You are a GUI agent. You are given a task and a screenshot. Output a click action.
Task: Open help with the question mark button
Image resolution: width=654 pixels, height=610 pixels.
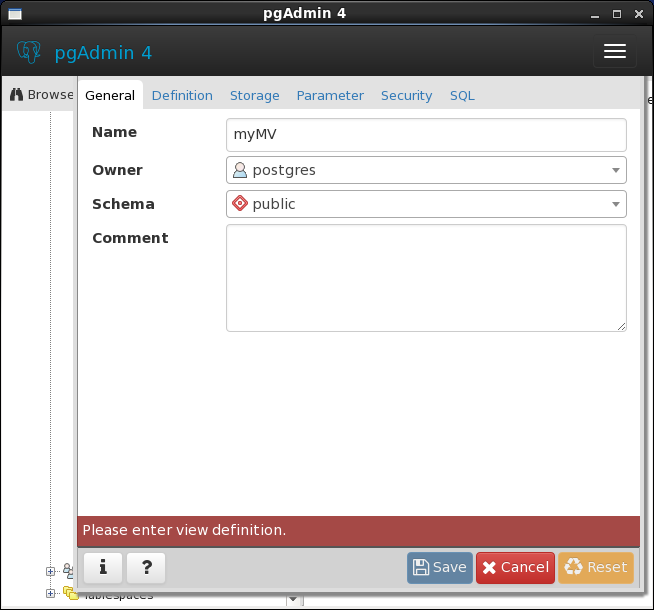pyautogui.click(x=146, y=567)
